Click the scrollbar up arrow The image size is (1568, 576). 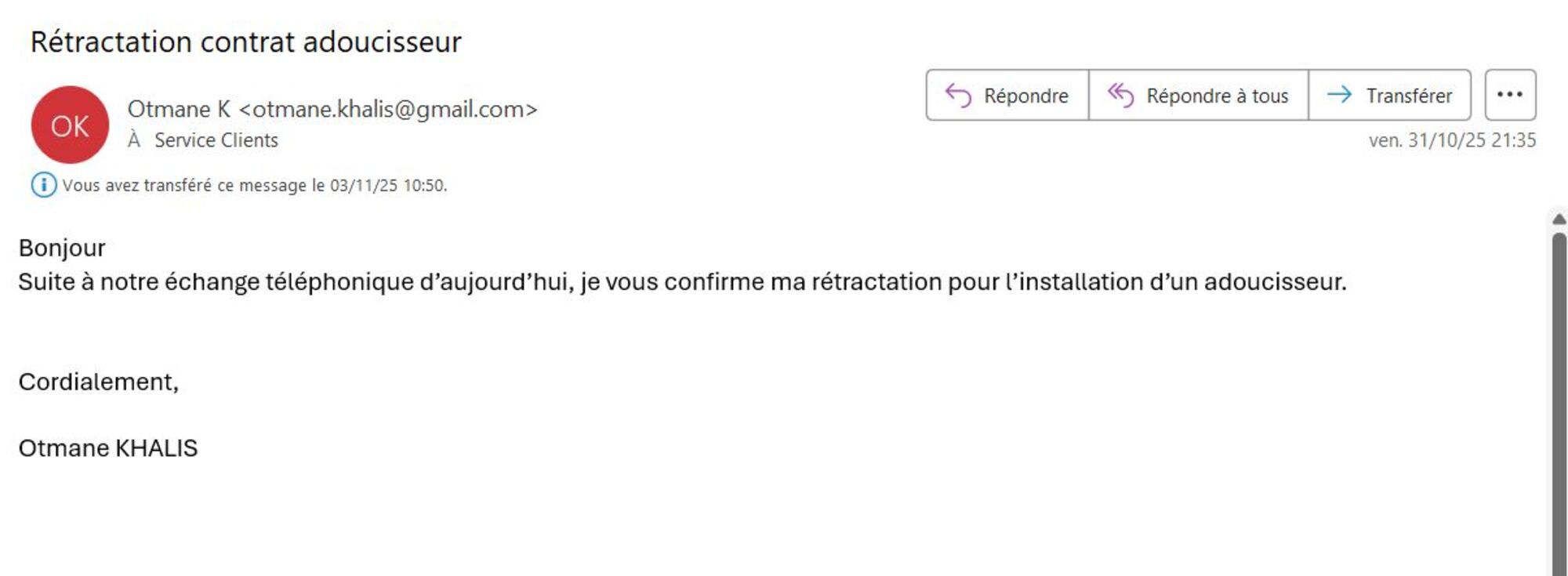[x=1559, y=219]
